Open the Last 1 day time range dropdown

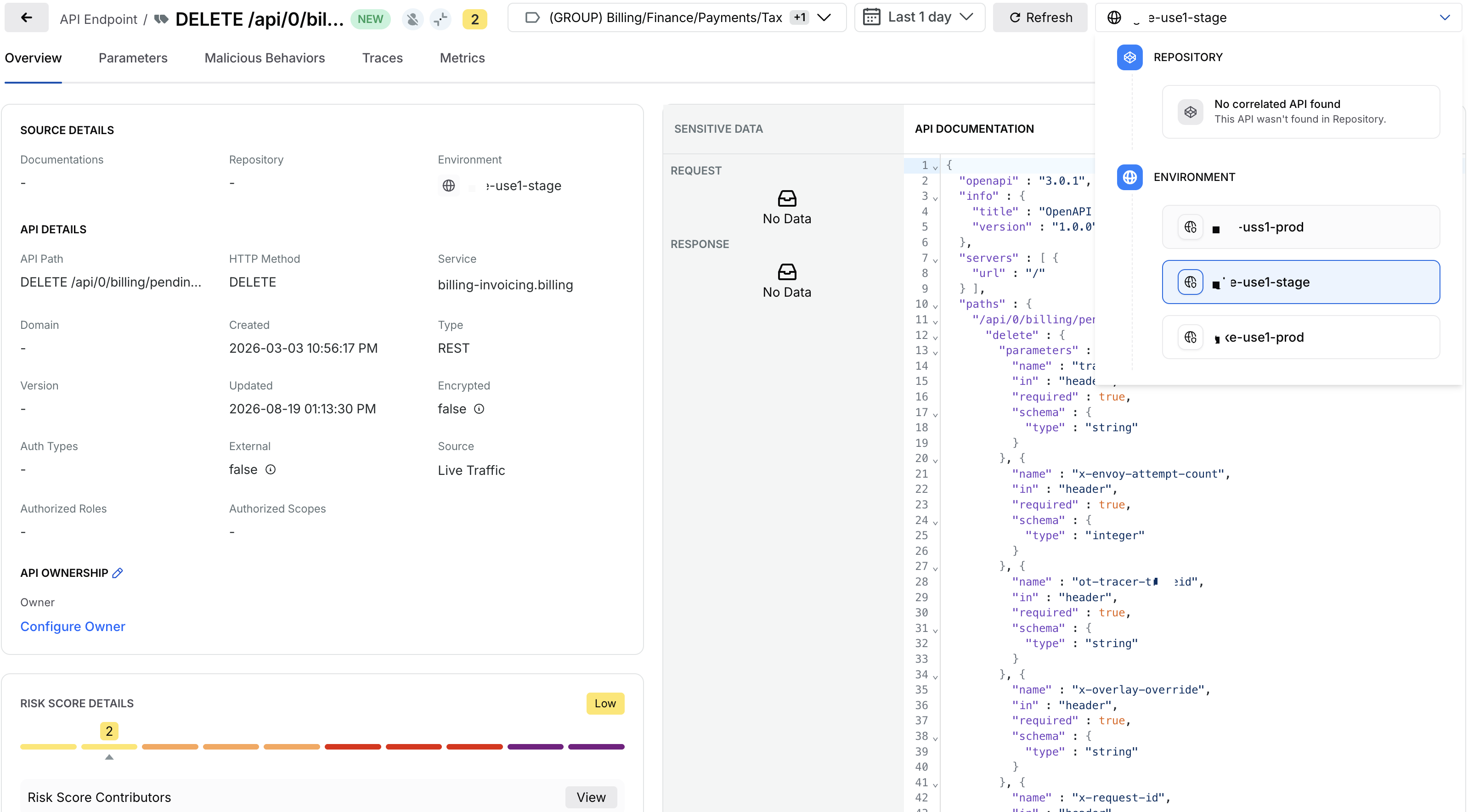pyautogui.click(x=966, y=17)
